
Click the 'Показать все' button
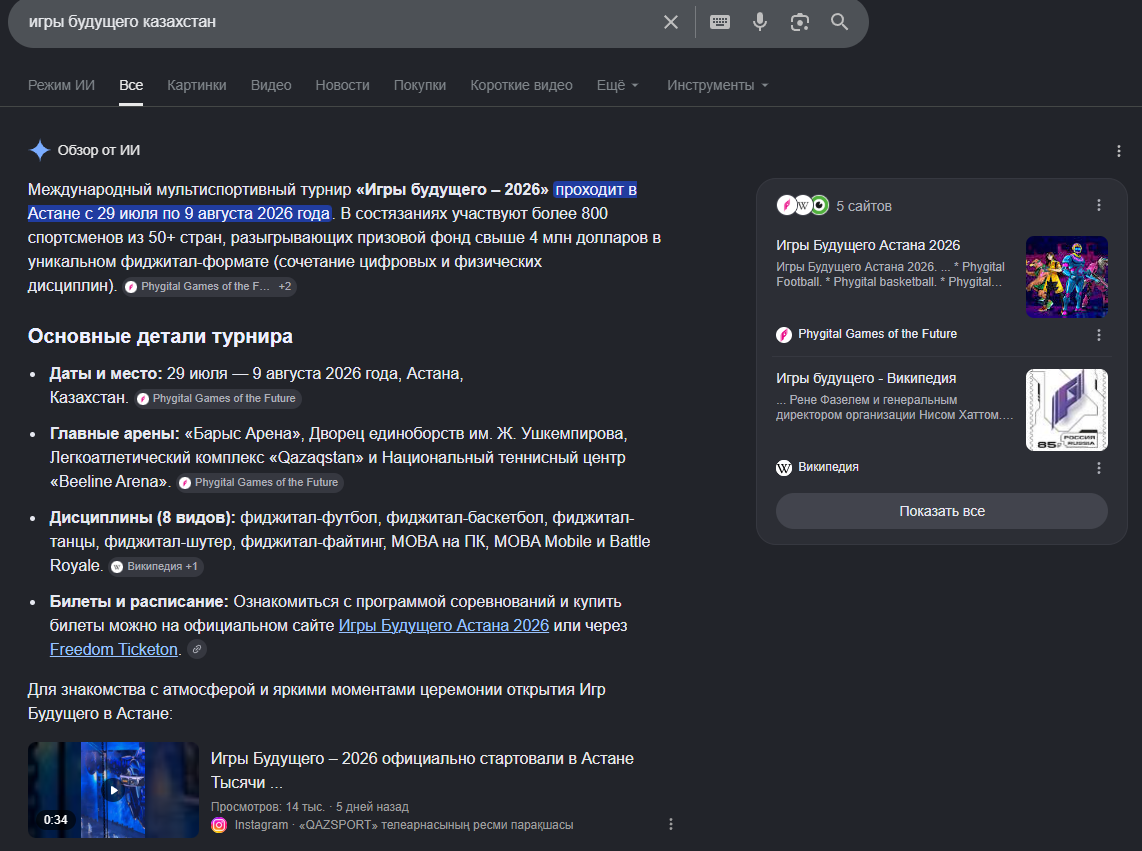coord(942,511)
